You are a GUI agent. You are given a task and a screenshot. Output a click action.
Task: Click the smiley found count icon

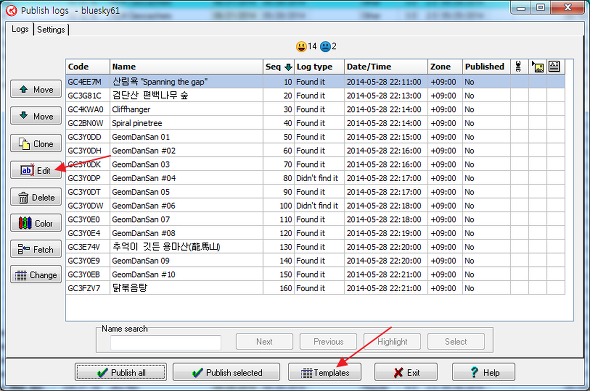tap(301, 47)
